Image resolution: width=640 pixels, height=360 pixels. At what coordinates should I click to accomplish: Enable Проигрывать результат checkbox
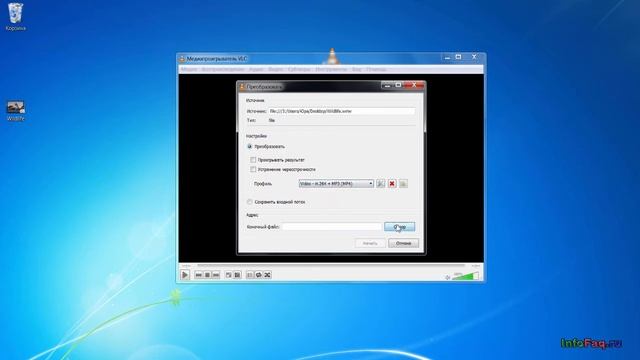click(278, 160)
